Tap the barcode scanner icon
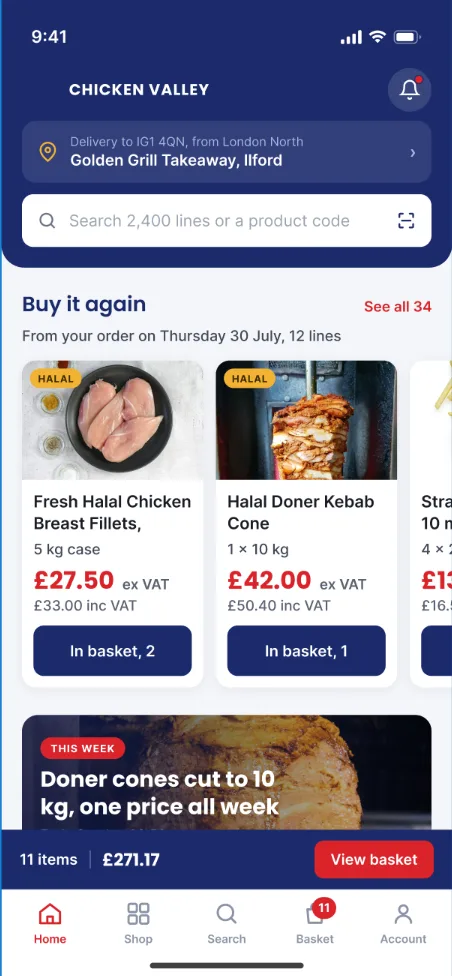This screenshot has height=976, width=452. tap(406, 220)
